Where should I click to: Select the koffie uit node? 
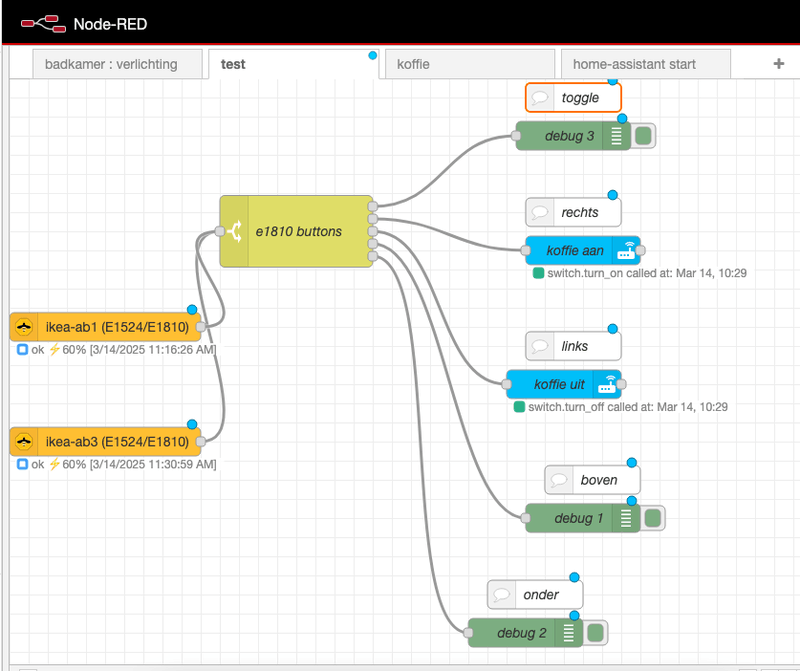coord(564,384)
